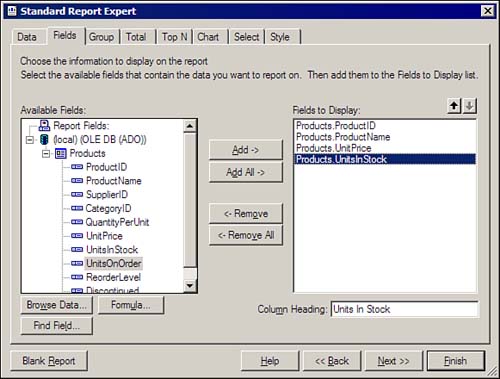Open the Group tab
The image size is (500, 379).
(101, 37)
